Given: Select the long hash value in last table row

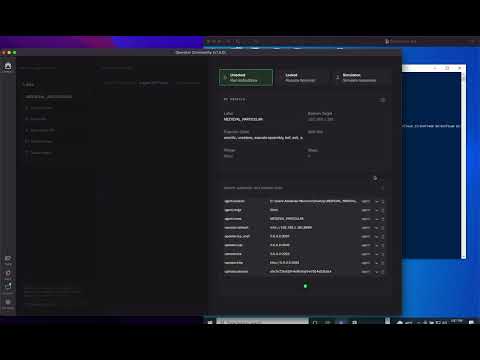Looking at the screenshot, I should [300, 272].
